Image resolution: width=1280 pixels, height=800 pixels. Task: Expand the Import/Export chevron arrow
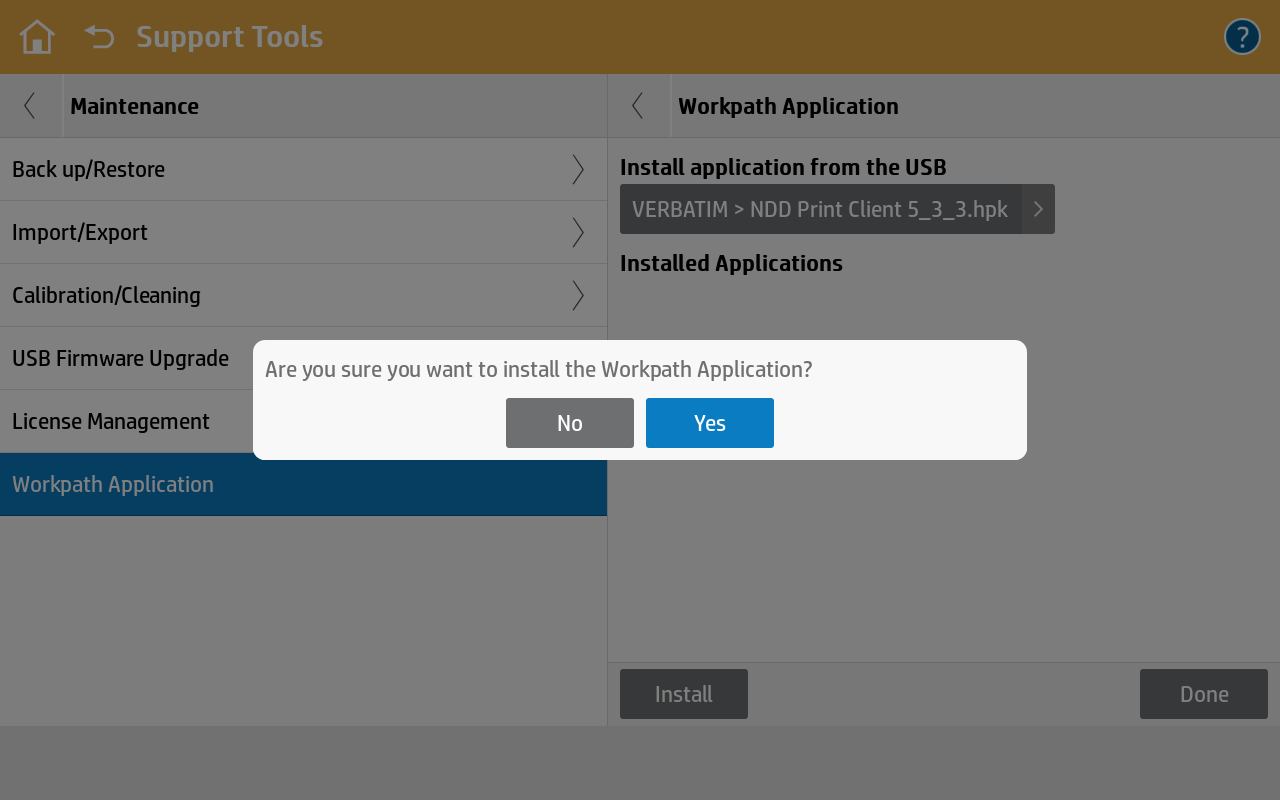coord(578,233)
